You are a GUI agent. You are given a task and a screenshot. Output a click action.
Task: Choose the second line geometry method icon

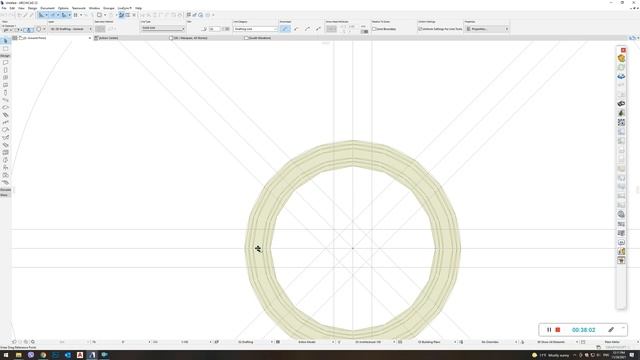point(296,29)
